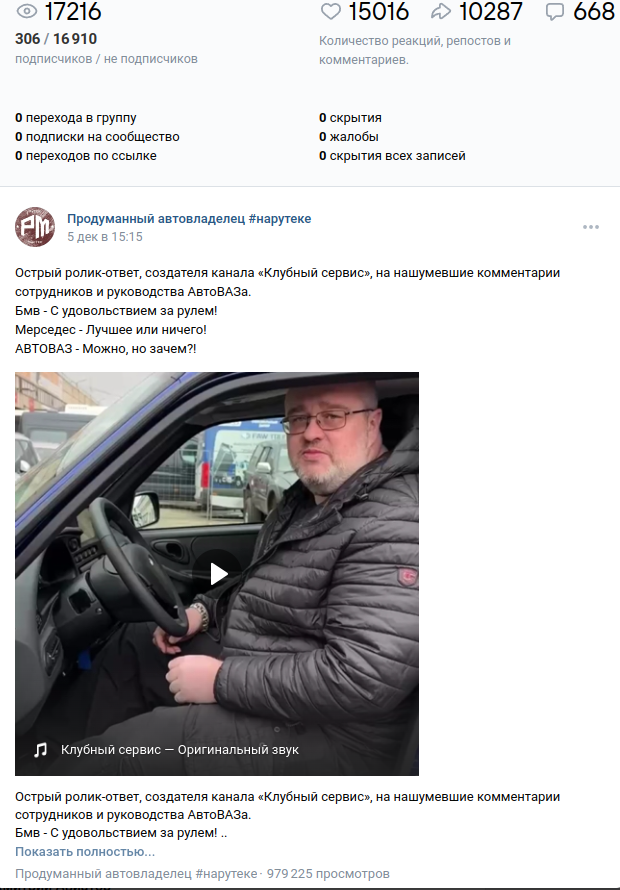Screen dimensions: 620x890
Task: Click the music note icon on the video
Action: click(x=40, y=750)
